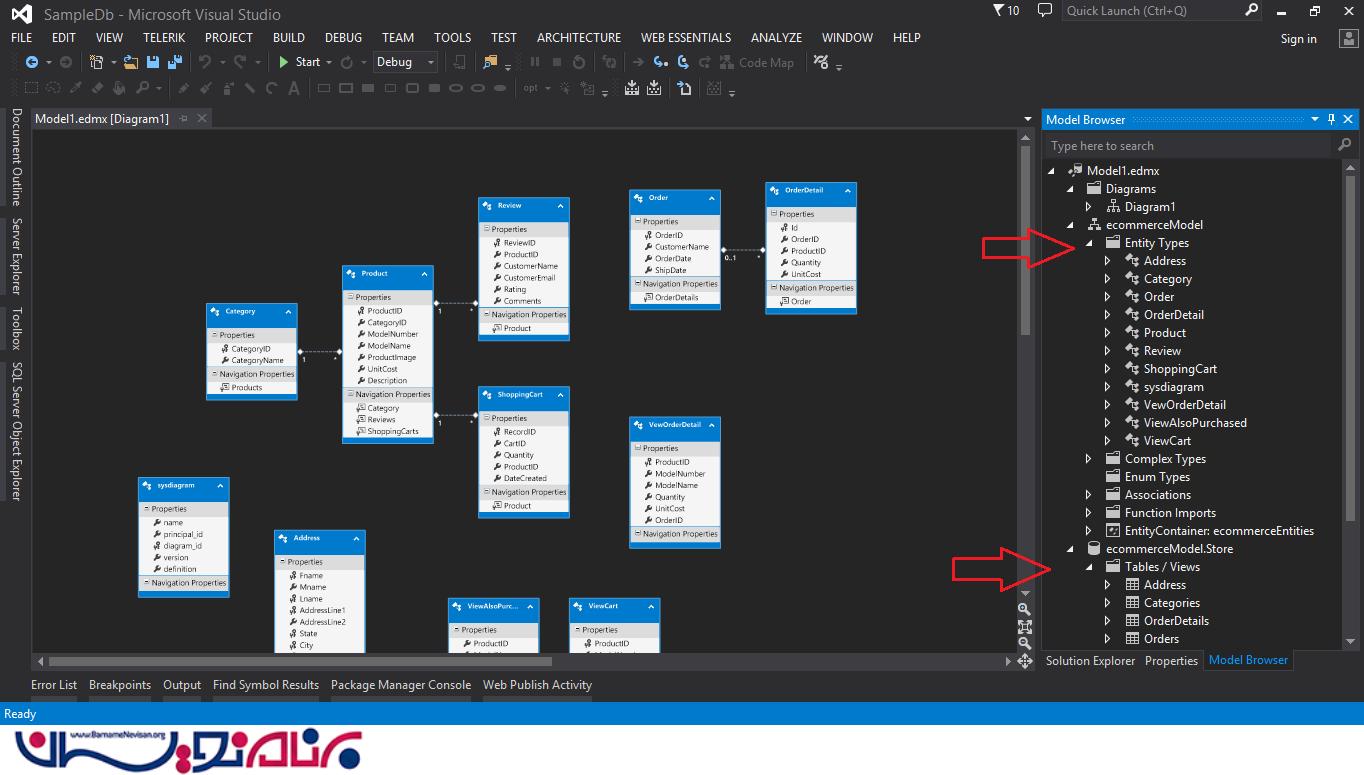Viewport: 1364px width, 775px height.
Task: Zoom out on the diagram canvas
Action: pyautogui.click(x=1024, y=644)
